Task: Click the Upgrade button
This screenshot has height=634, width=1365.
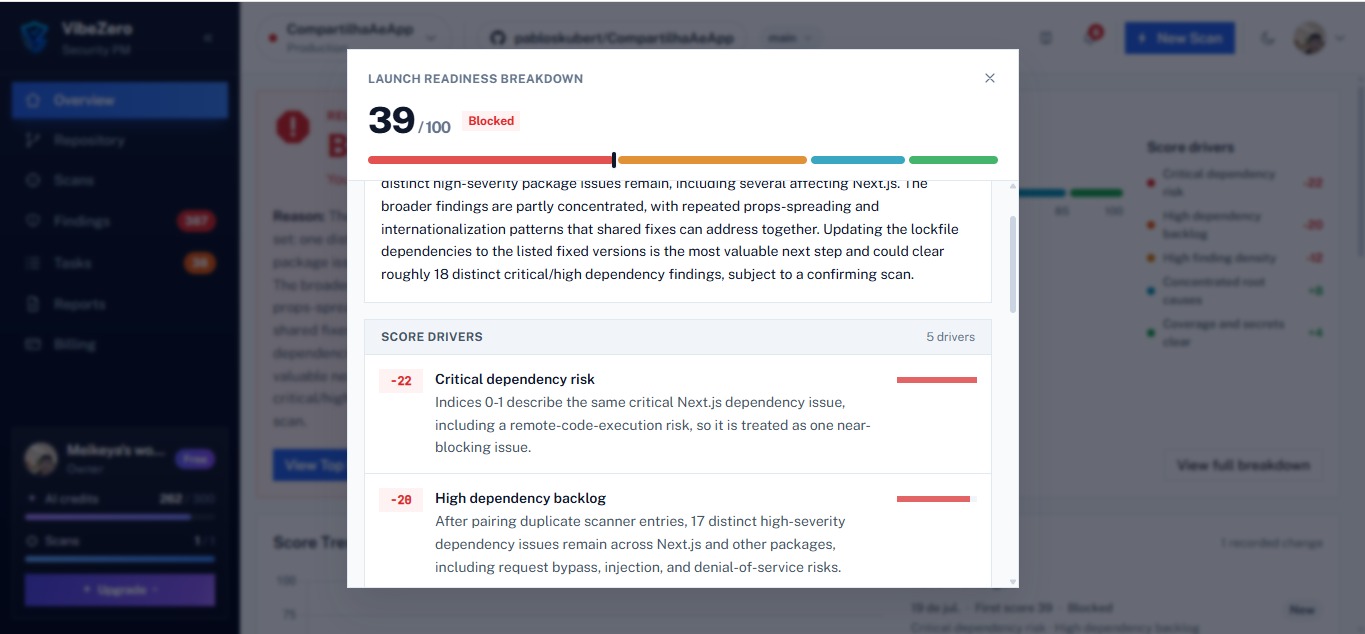Action: pyautogui.click(x=120, y=590)
